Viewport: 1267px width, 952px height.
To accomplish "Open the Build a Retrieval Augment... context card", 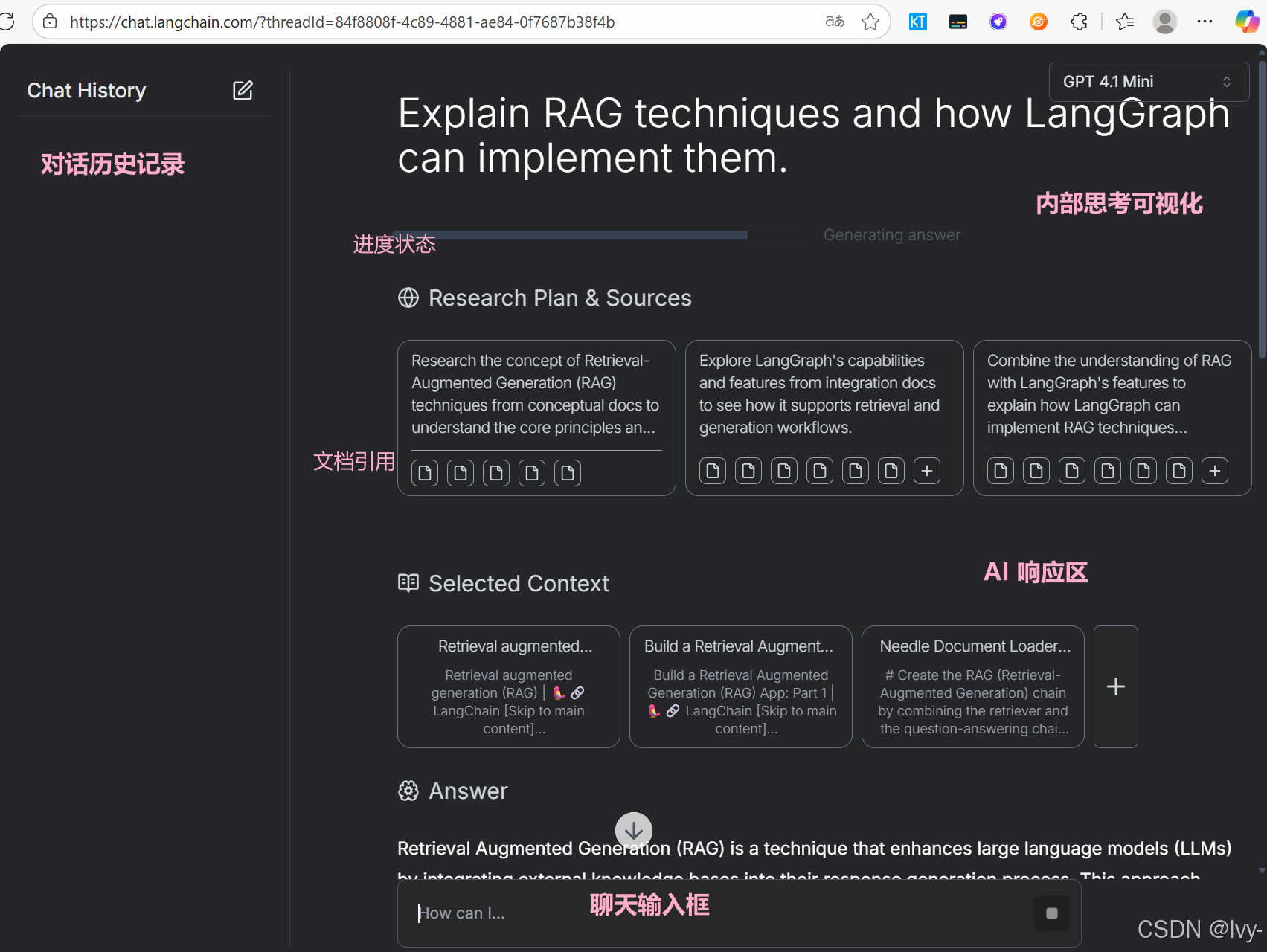I will coord(741,686).
